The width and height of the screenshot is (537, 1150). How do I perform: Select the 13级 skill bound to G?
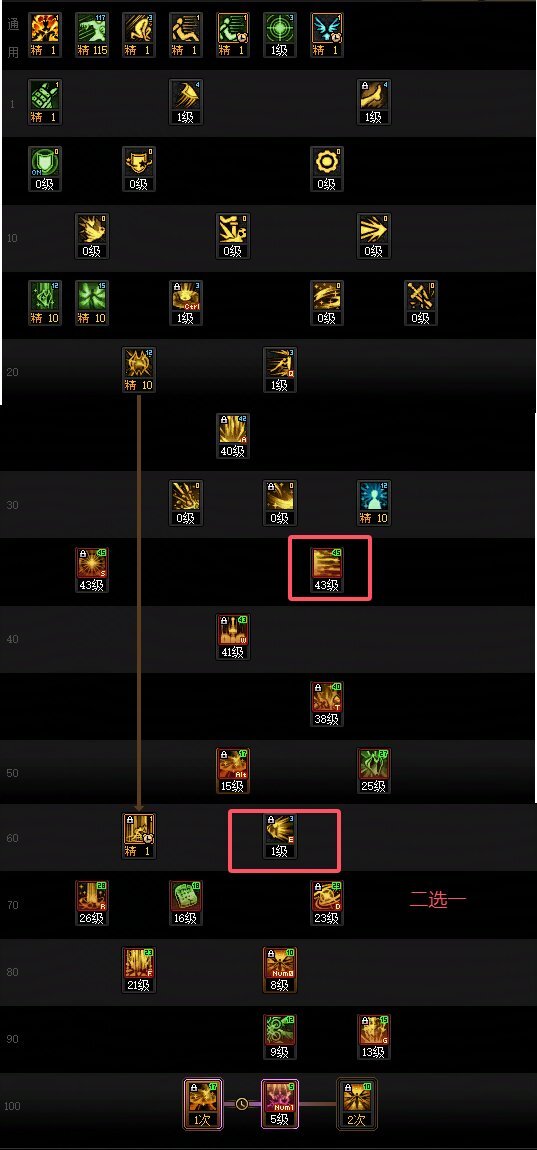point(373,1037)
